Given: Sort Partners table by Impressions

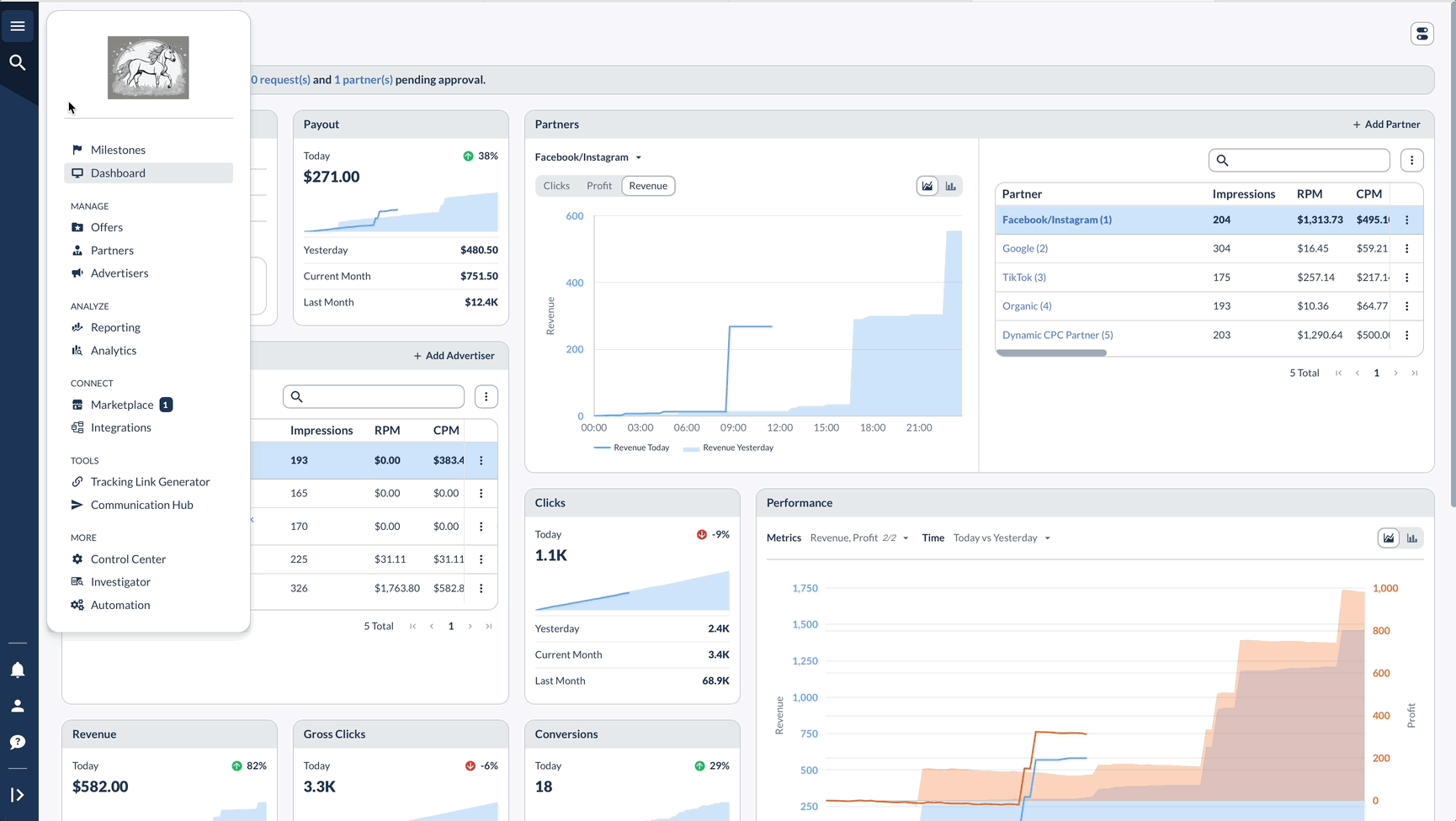Looking at the screenshot, I should tap(1244, 193).
